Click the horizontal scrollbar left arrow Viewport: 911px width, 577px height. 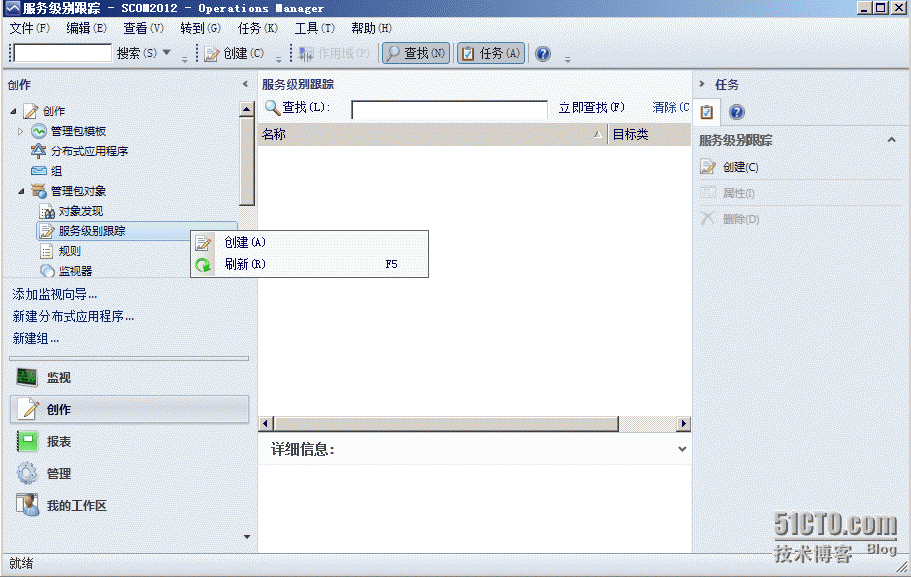(x=266, y=424)
